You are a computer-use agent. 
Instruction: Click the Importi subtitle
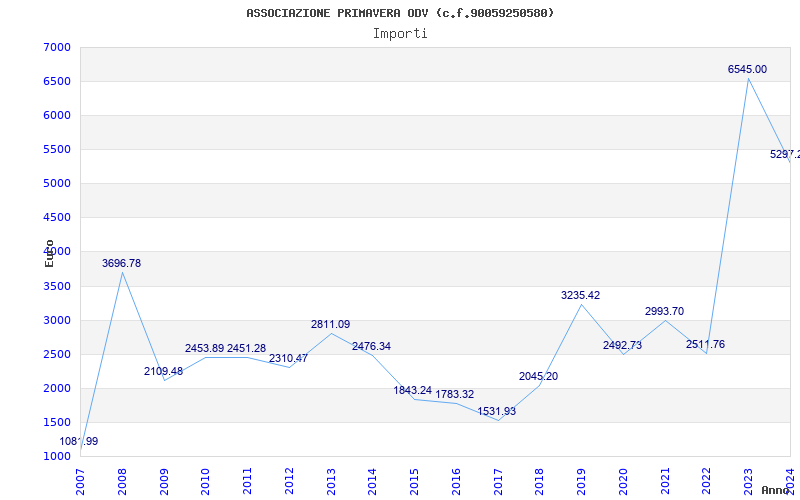tap(400, 34)
